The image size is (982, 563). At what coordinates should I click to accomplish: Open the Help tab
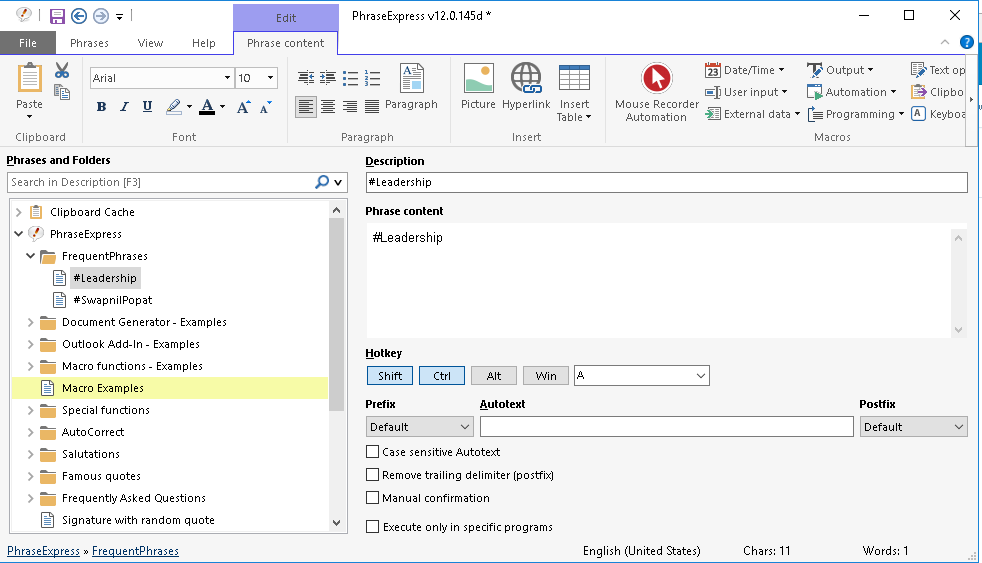coord(204,43)
